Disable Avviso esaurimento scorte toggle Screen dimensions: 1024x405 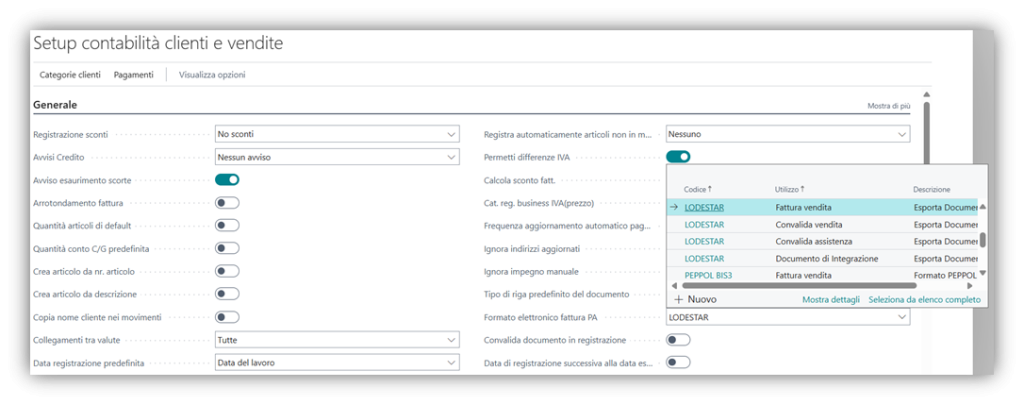(x=227, y=180)
